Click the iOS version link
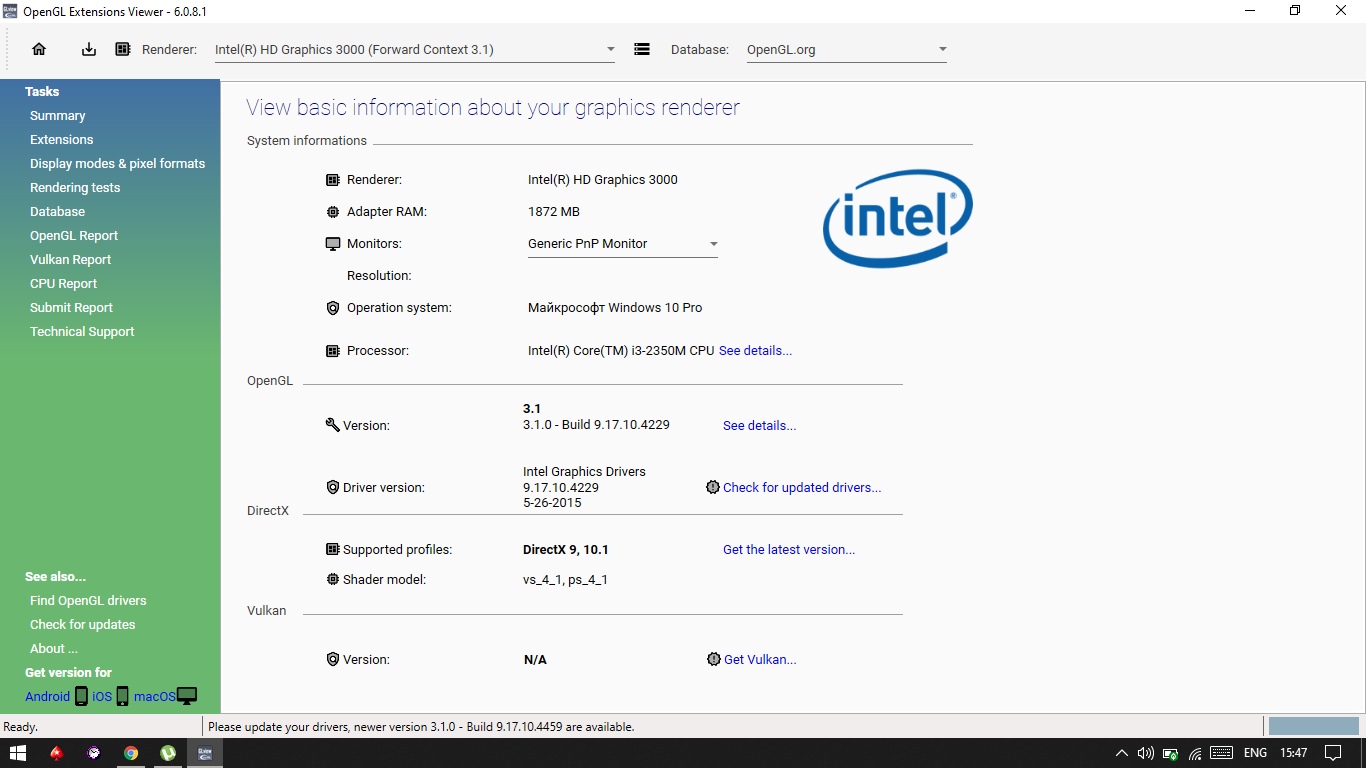The image size is (1366, 768). 102,697
